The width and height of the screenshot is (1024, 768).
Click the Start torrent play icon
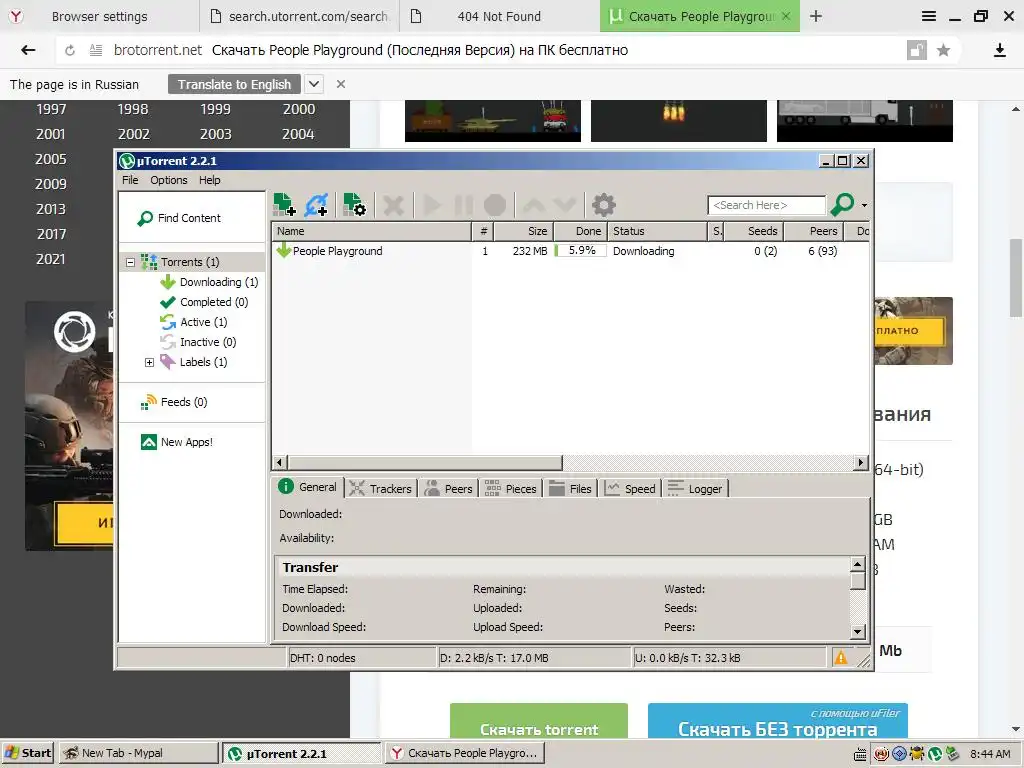point(431,205)
